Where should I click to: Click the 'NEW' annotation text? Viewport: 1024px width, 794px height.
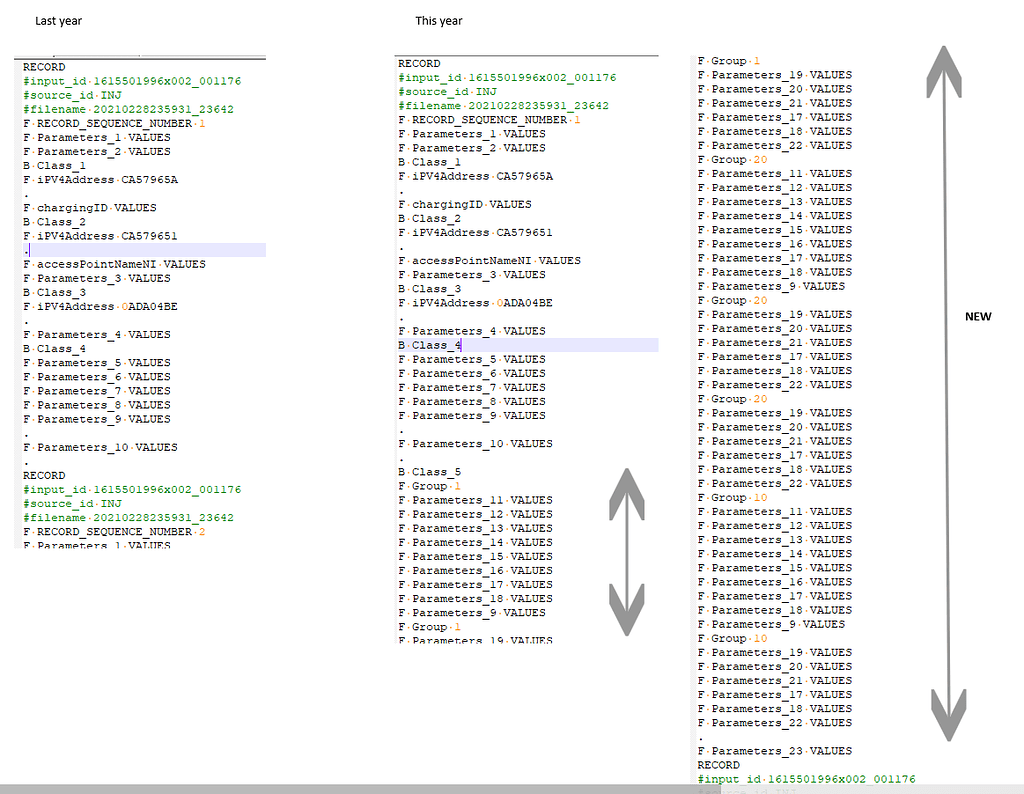978,316
